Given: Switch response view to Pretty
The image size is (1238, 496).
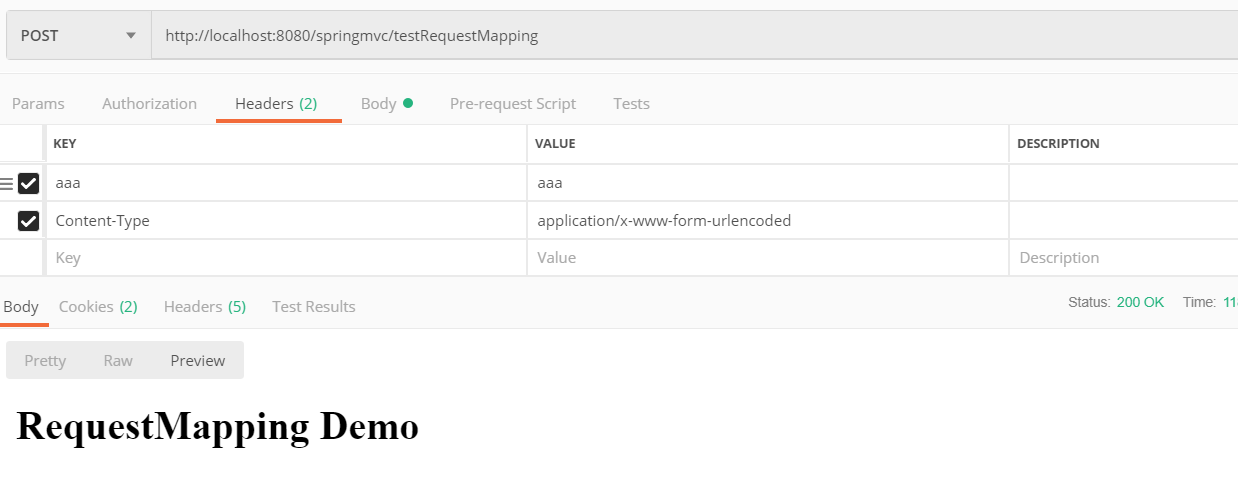Looking at the screenshot, I should coord(45,361).
